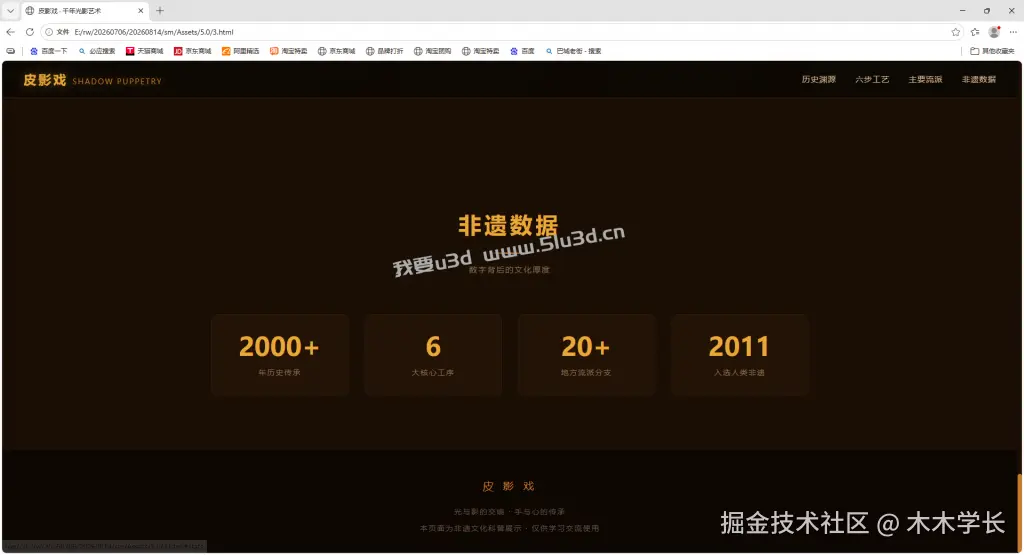The height and width of the screenshot is (555, 1024).
Task: Add this page to favorites star
Action: [955, 32]
